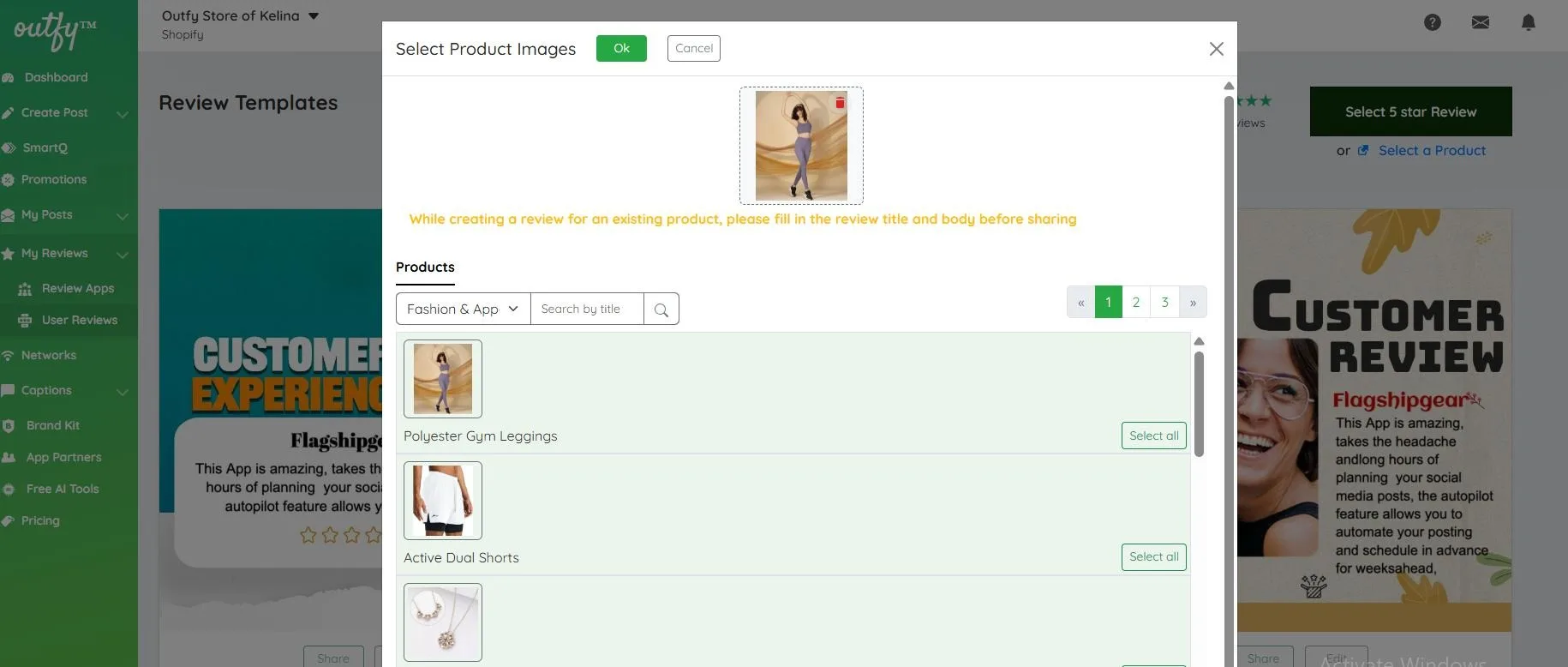Click the Captions speech icon

[8, 390]
